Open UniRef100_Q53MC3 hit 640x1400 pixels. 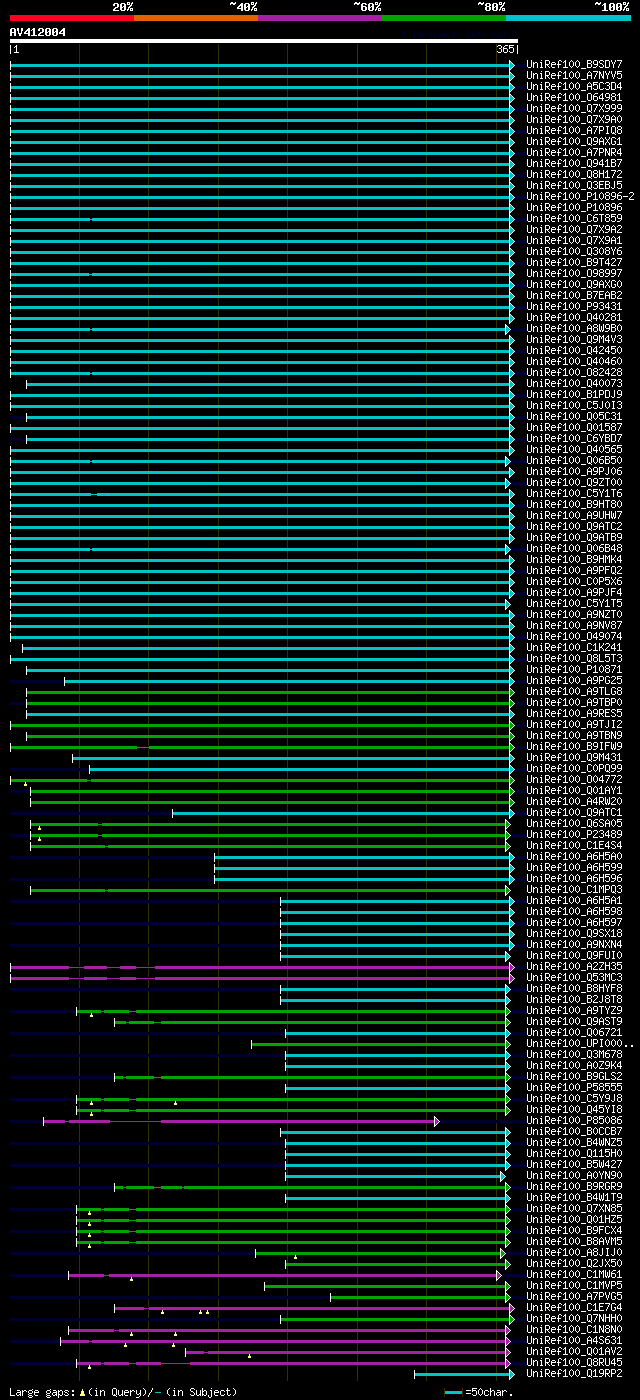click(574, 978)
